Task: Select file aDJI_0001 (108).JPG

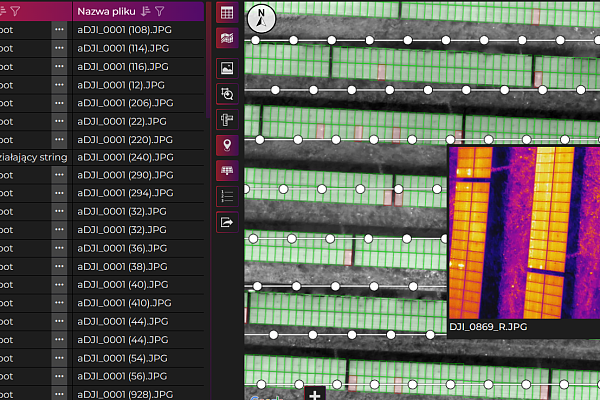Action: point(124,30)
